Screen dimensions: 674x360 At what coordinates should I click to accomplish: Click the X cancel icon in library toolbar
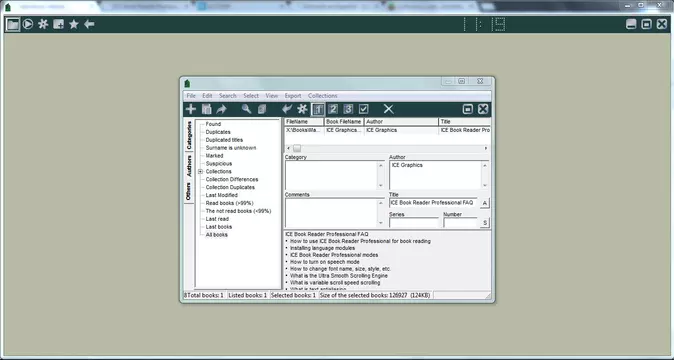pos(389,109)
